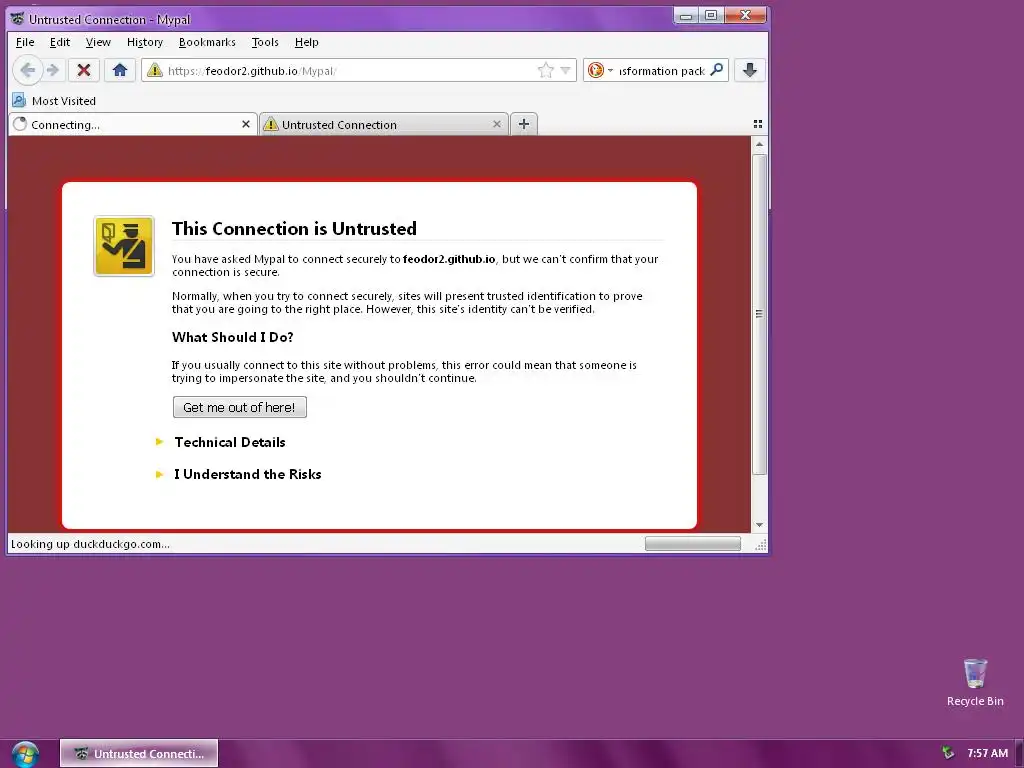1024x768 pixels.
Task: Open the Bookmarks menu
Action: click(x=207, y=42)
